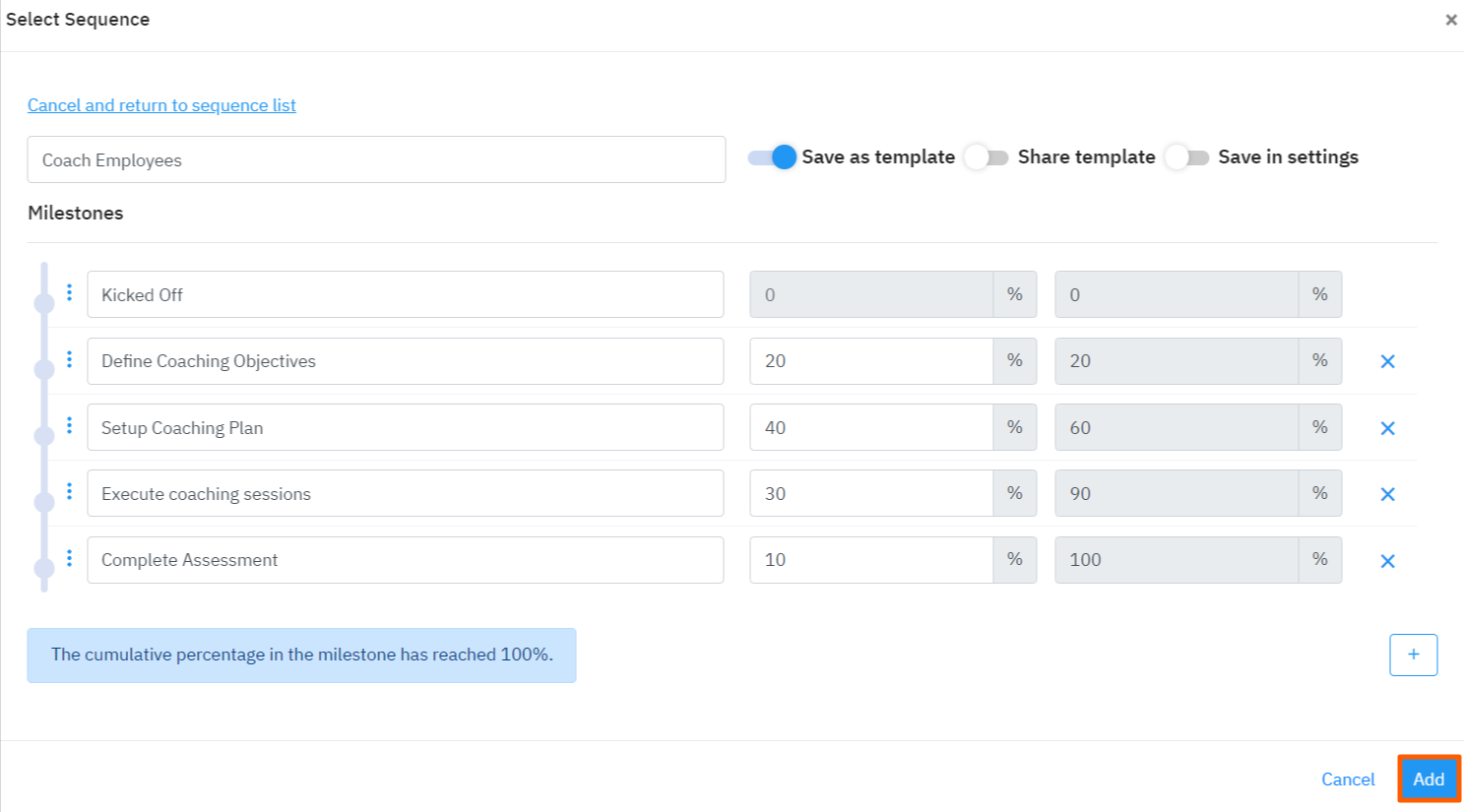This screenshot has height=812, width=1464.
Task: Click the Add button
Action: coord(1428,779)
